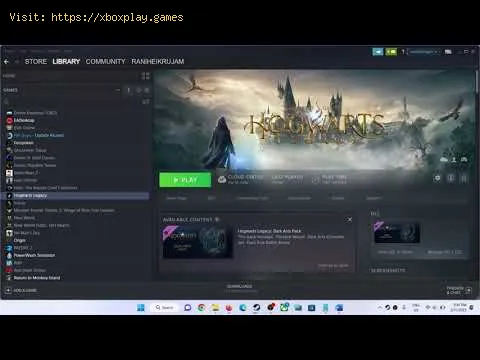
Task: Go back with the left arrow icon
Action: pos(6,62)
